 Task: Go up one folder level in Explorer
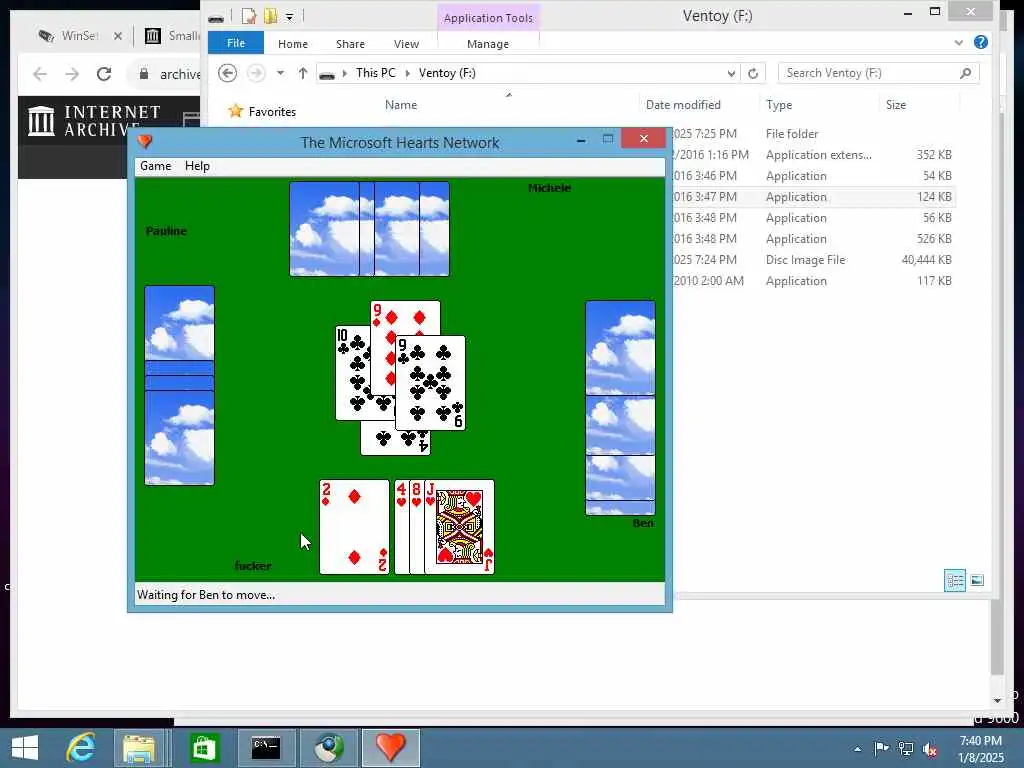302,73
